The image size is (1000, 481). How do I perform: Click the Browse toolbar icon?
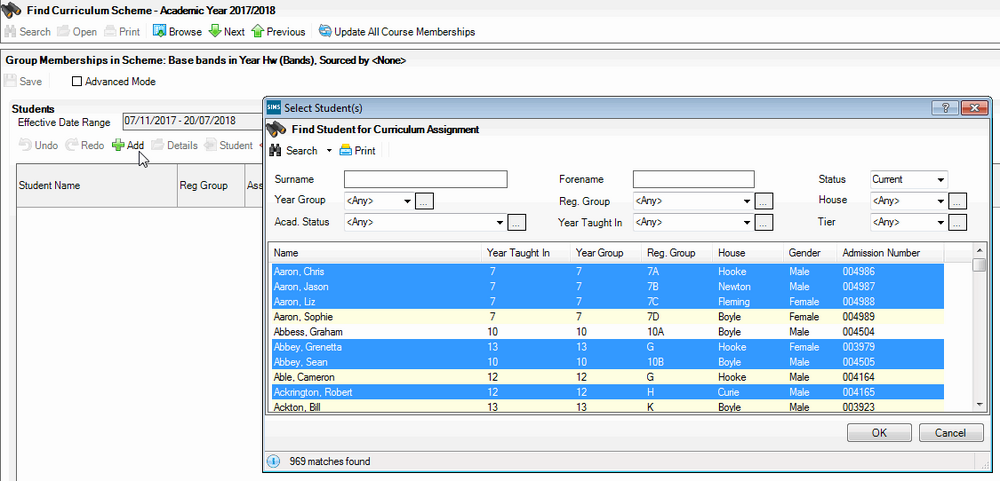click(159, 31)
